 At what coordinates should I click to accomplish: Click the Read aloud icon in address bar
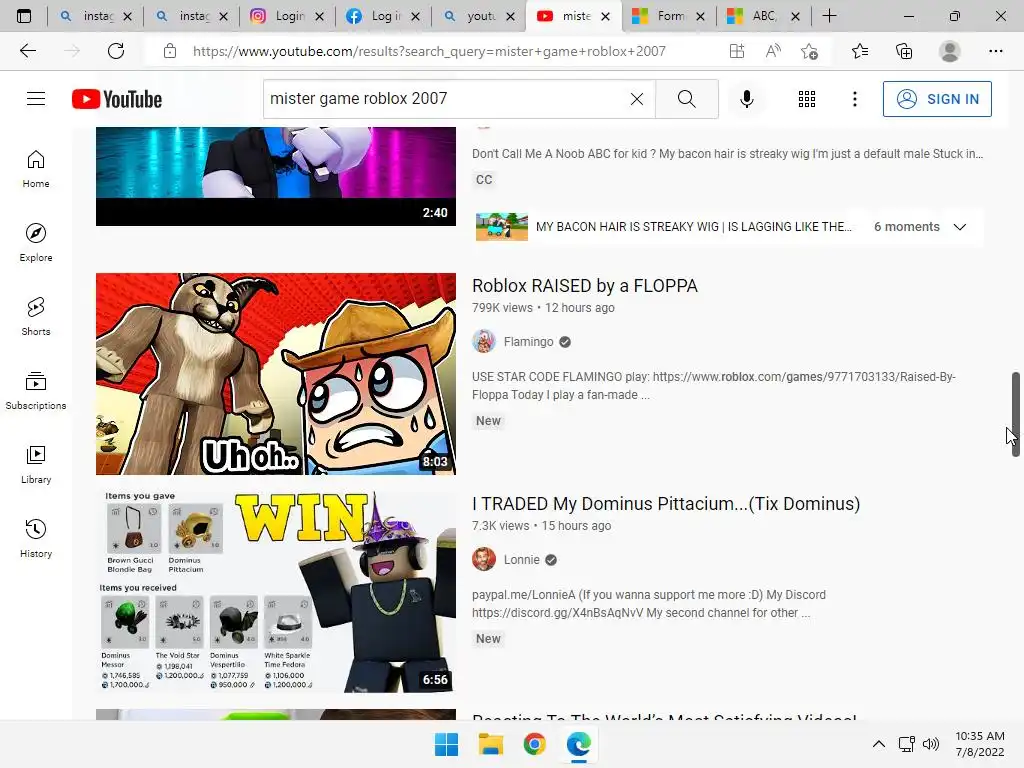(773, 51)
